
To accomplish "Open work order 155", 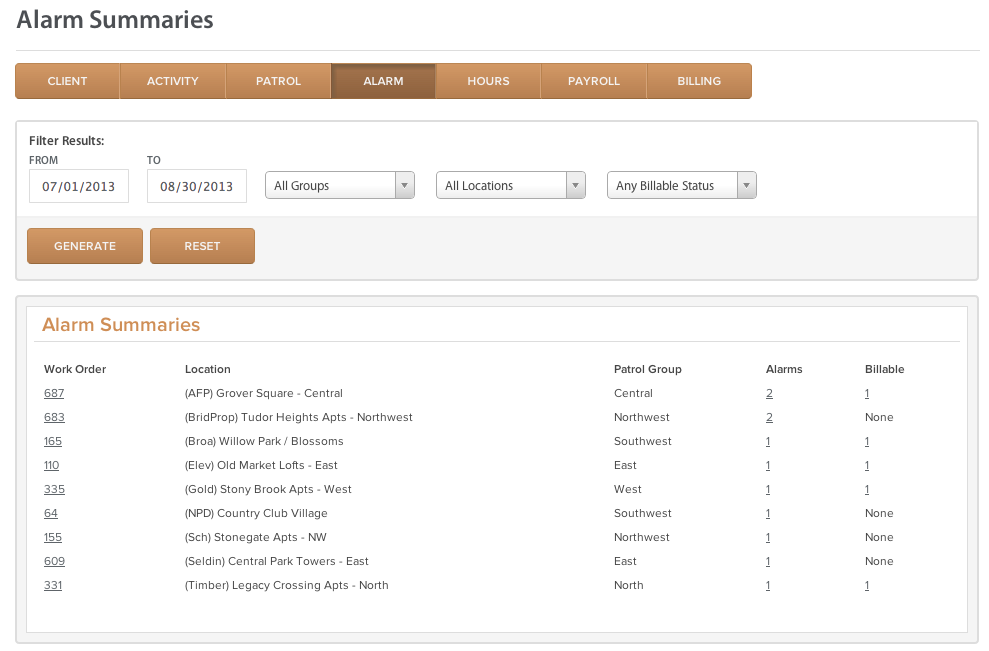I will click(x=53, y=537).
